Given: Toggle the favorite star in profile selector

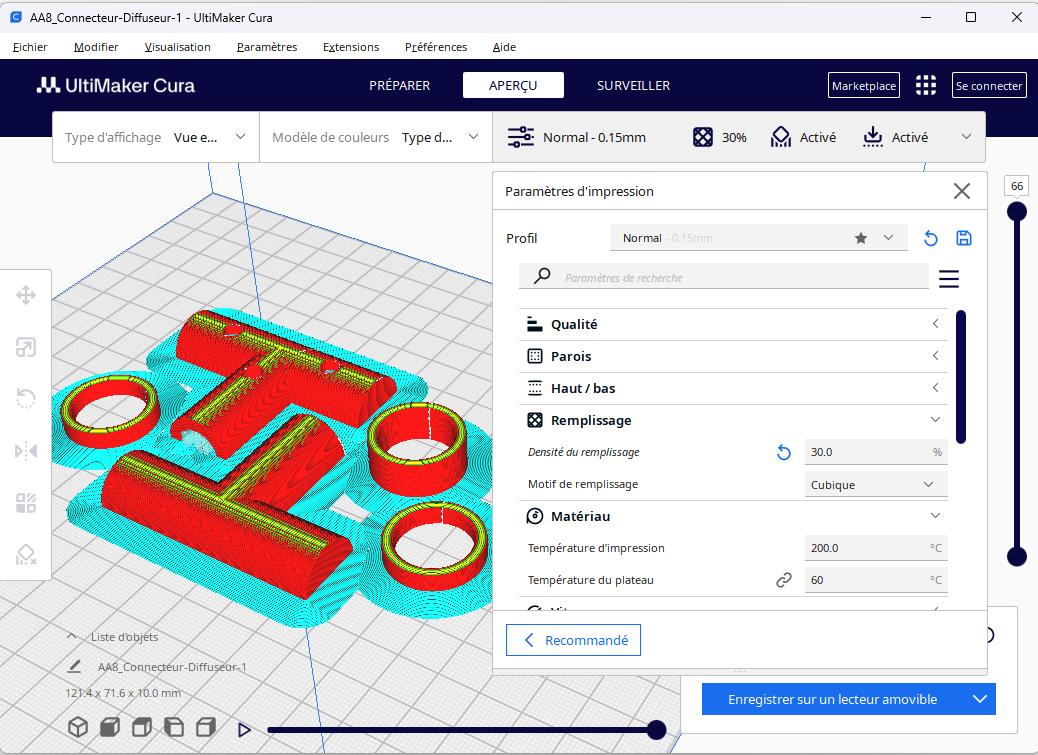Looking at the screenshot, I should [861, 238].
